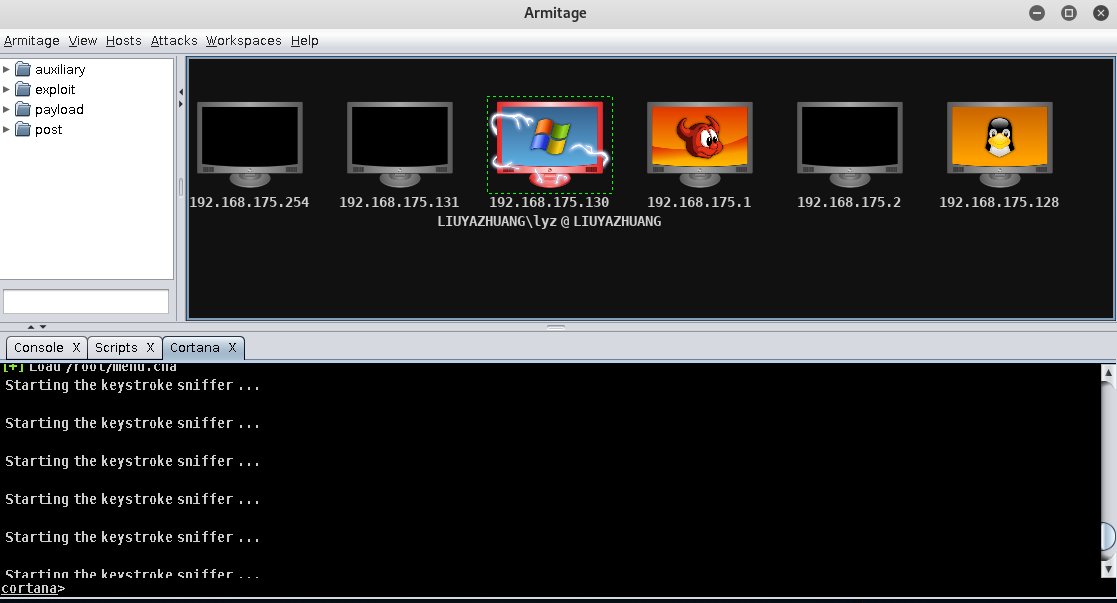
Task: Close the Console tab
Action: [x=76, y=347]
